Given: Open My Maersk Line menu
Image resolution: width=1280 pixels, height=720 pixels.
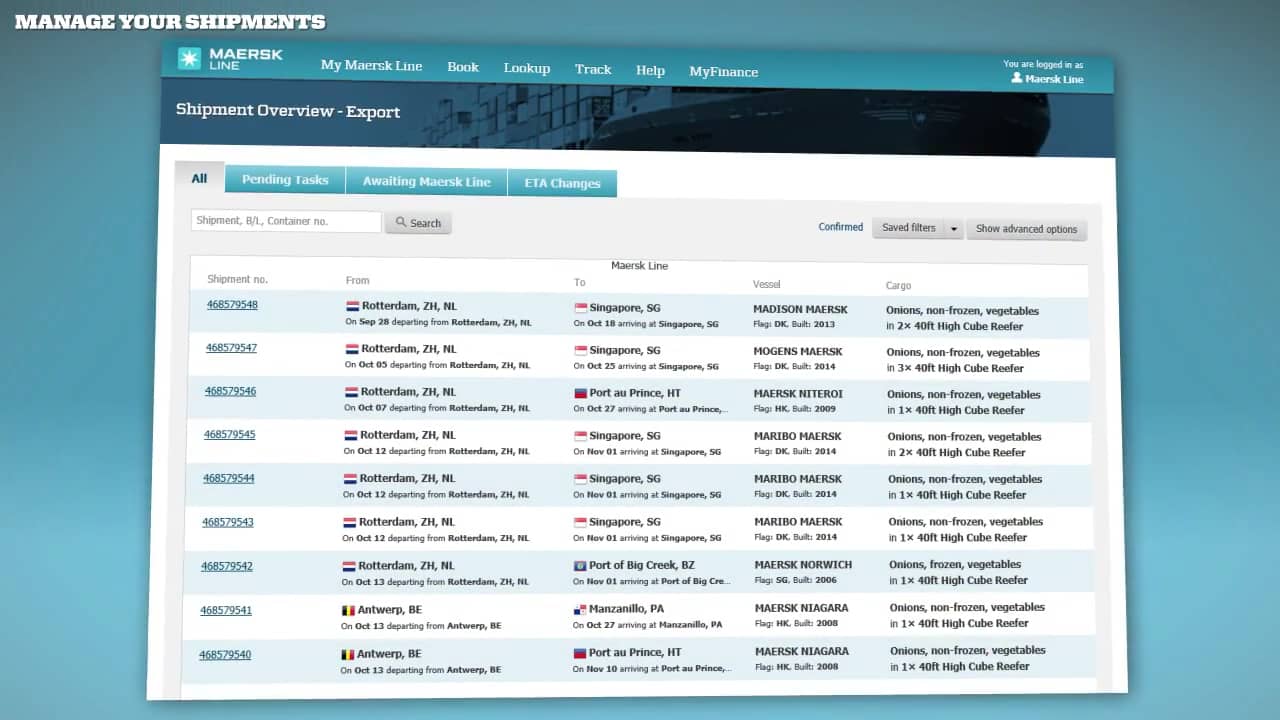Looking at the screenshot, I should (x=371, y=66).
